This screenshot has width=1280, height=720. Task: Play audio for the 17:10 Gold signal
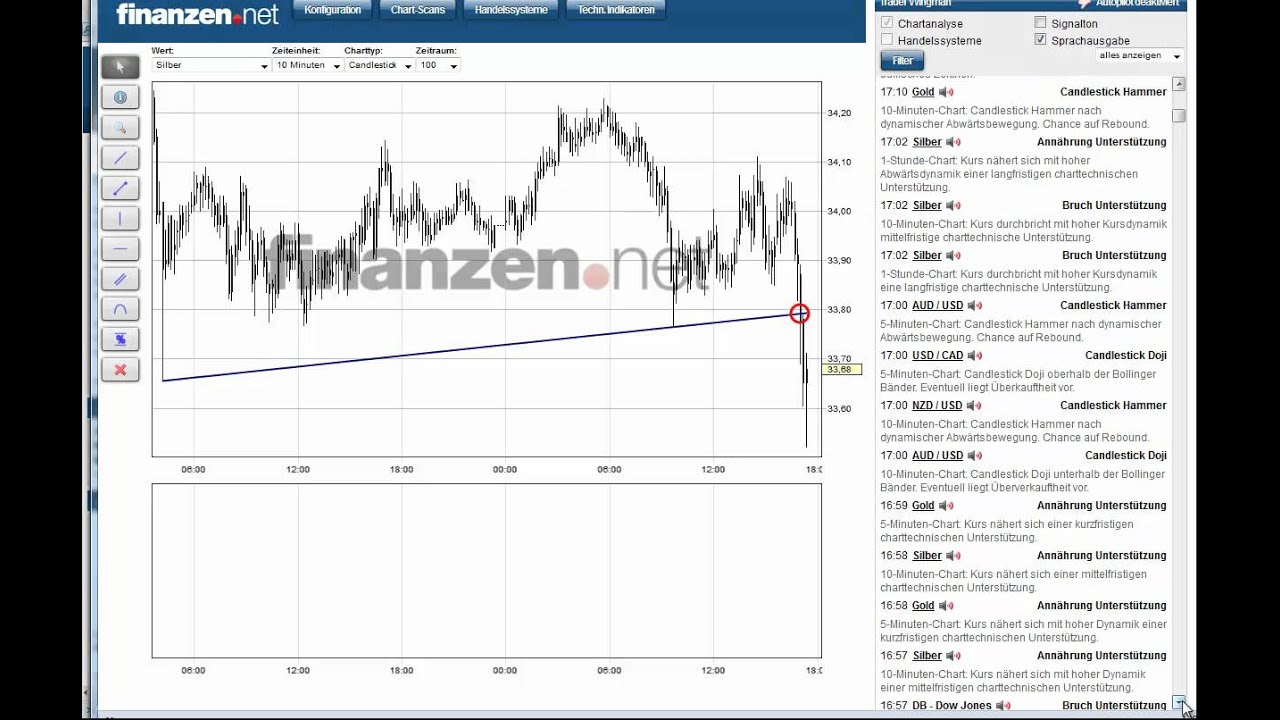[x=946, y=92]
